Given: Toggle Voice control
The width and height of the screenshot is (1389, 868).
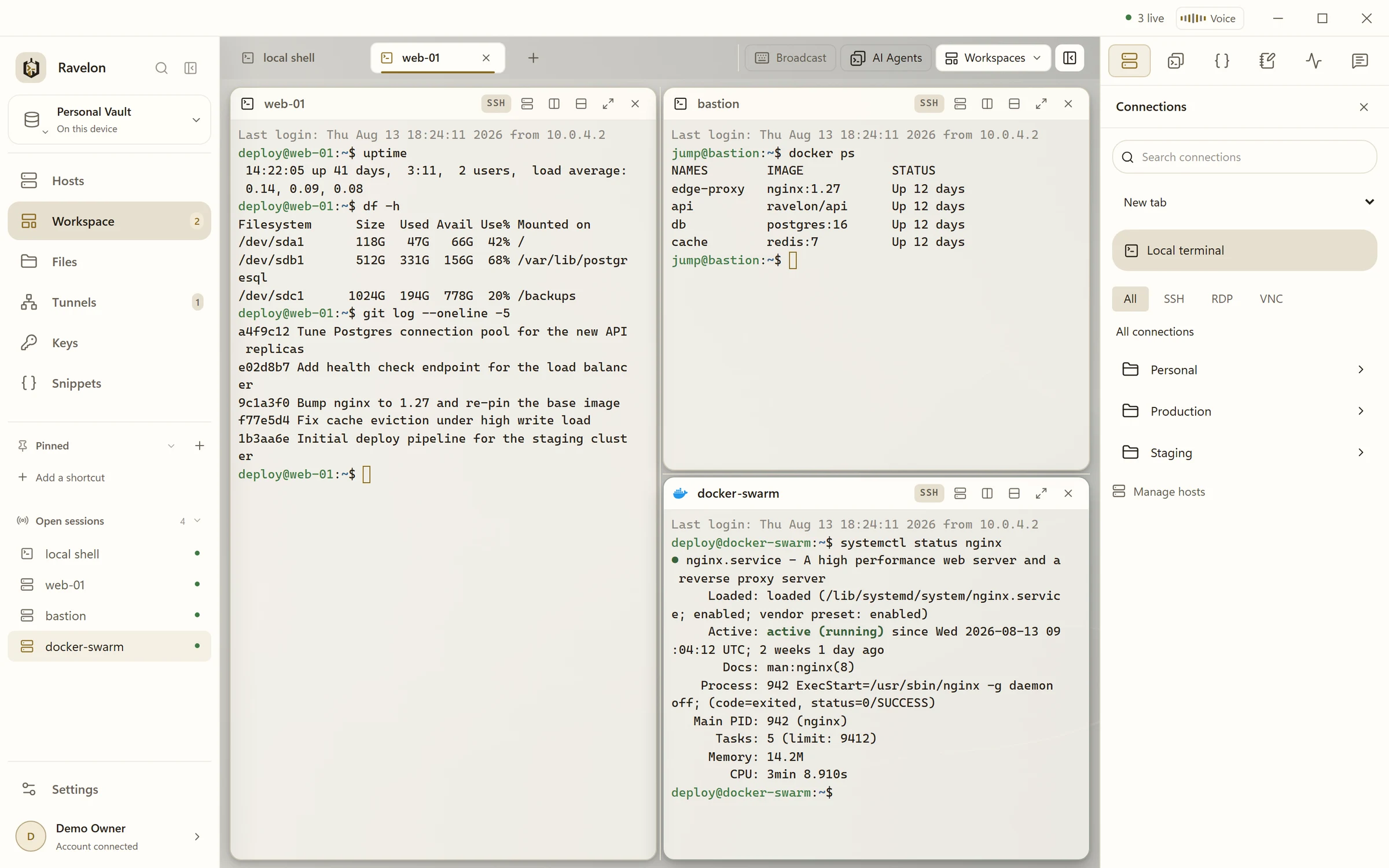Looking at the screenshot, I should (x=1209, y=19).
